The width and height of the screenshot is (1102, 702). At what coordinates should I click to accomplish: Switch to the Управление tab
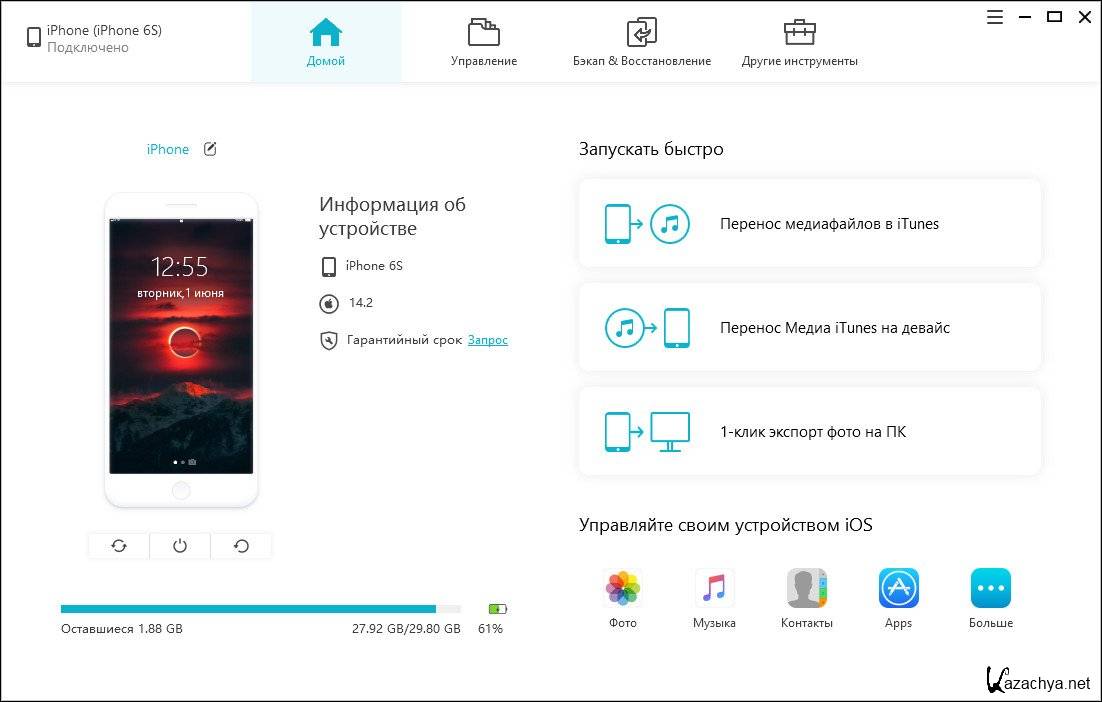click(x=484, y=42)
